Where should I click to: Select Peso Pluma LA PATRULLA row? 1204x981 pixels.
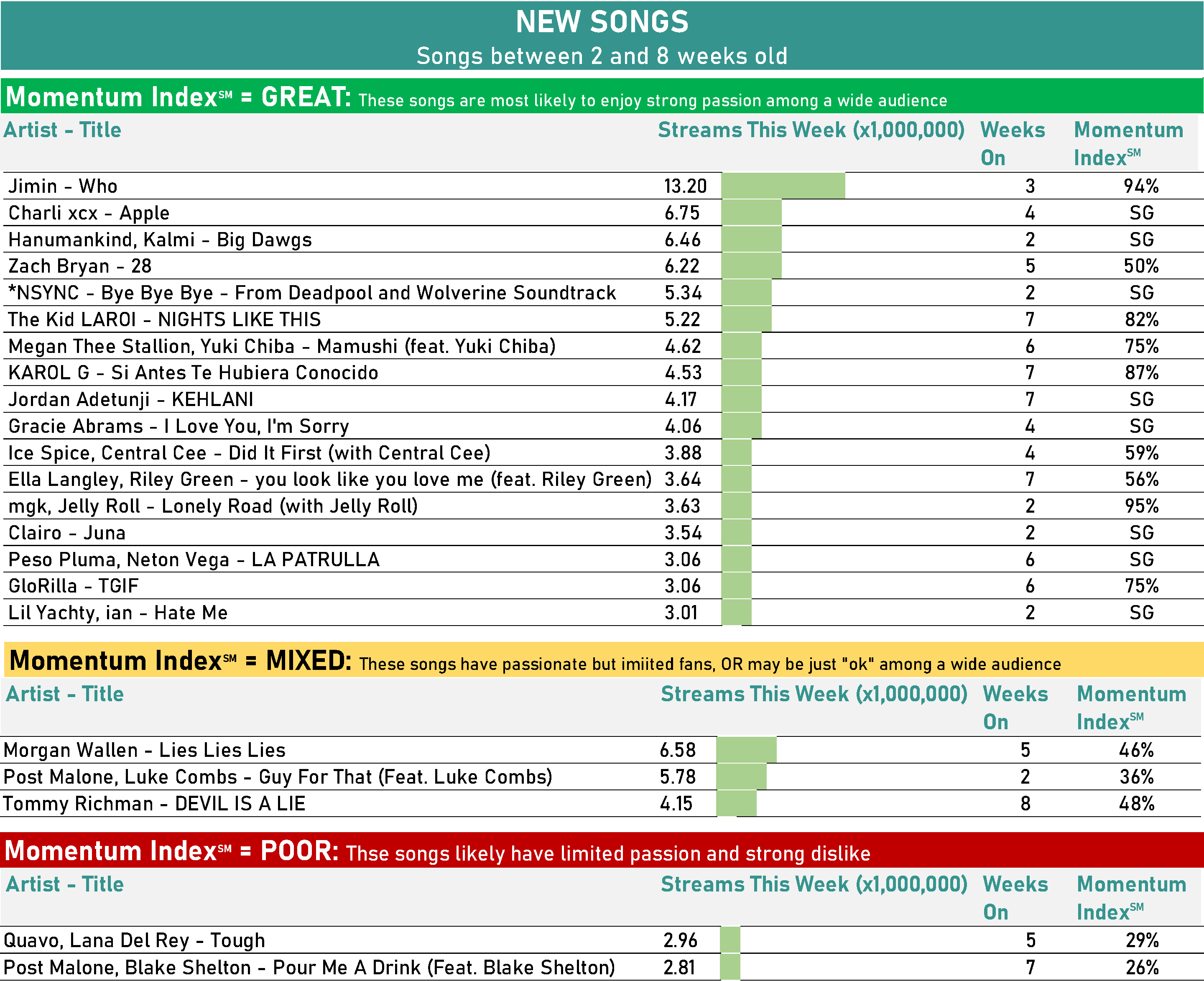click(603, 559)
